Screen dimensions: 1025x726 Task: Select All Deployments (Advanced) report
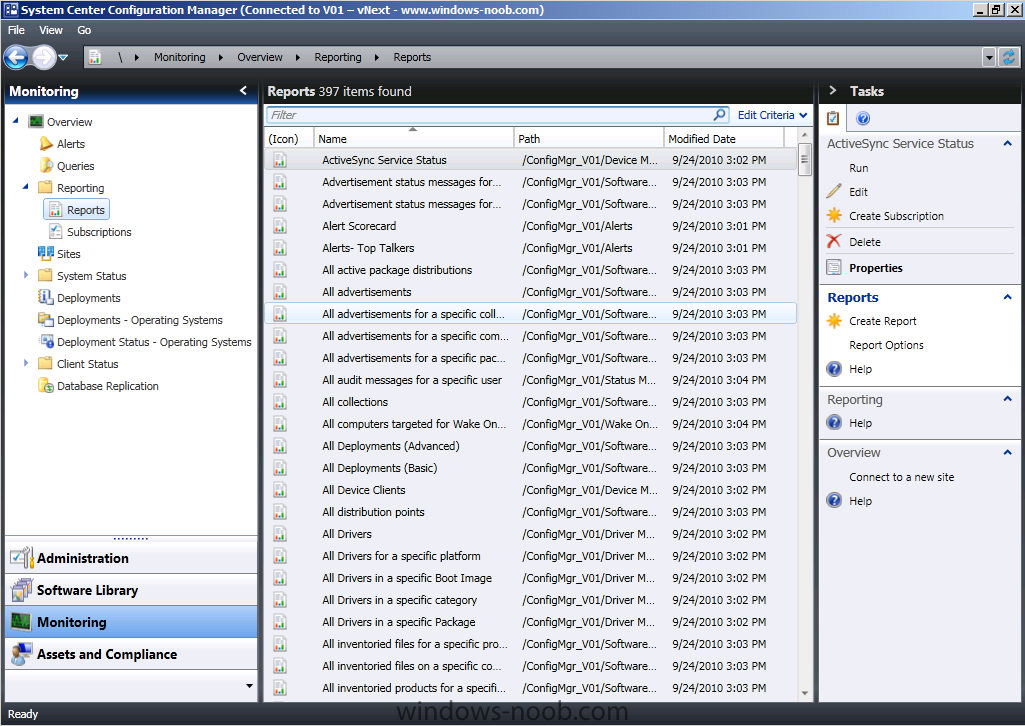(x=530, y=446)
